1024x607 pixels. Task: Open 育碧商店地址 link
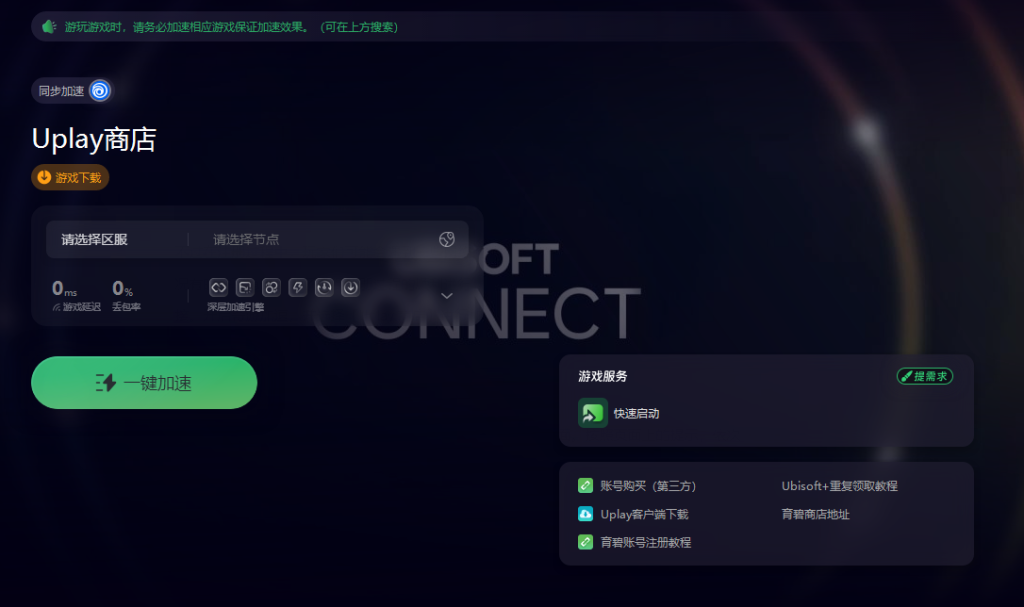coord(816,514)
